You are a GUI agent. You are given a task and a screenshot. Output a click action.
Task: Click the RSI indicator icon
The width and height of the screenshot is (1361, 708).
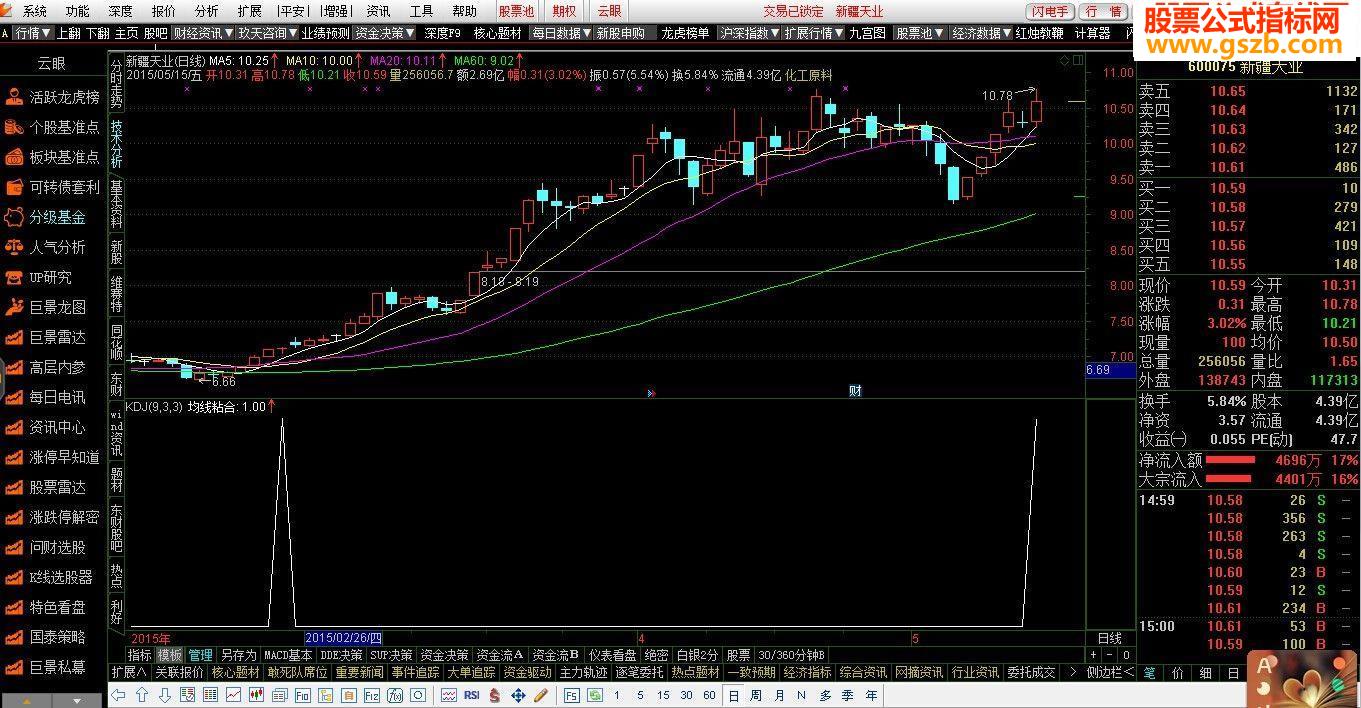[x=471, y=695]
